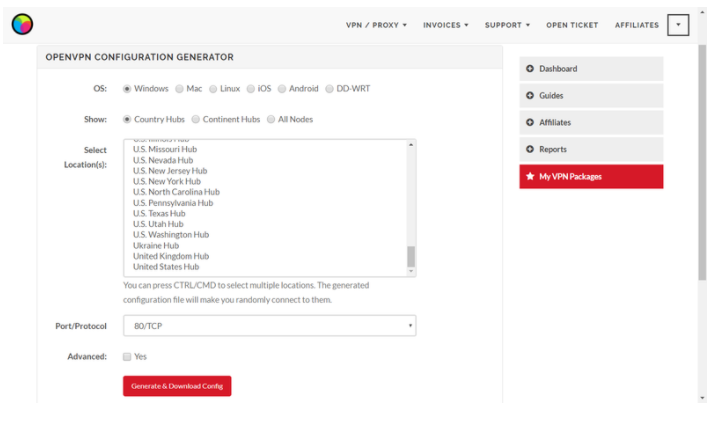Open My VPN Packages in the sidebar
Image resolution: width=713 pixels, height=422 pixels.
[591, 176]
